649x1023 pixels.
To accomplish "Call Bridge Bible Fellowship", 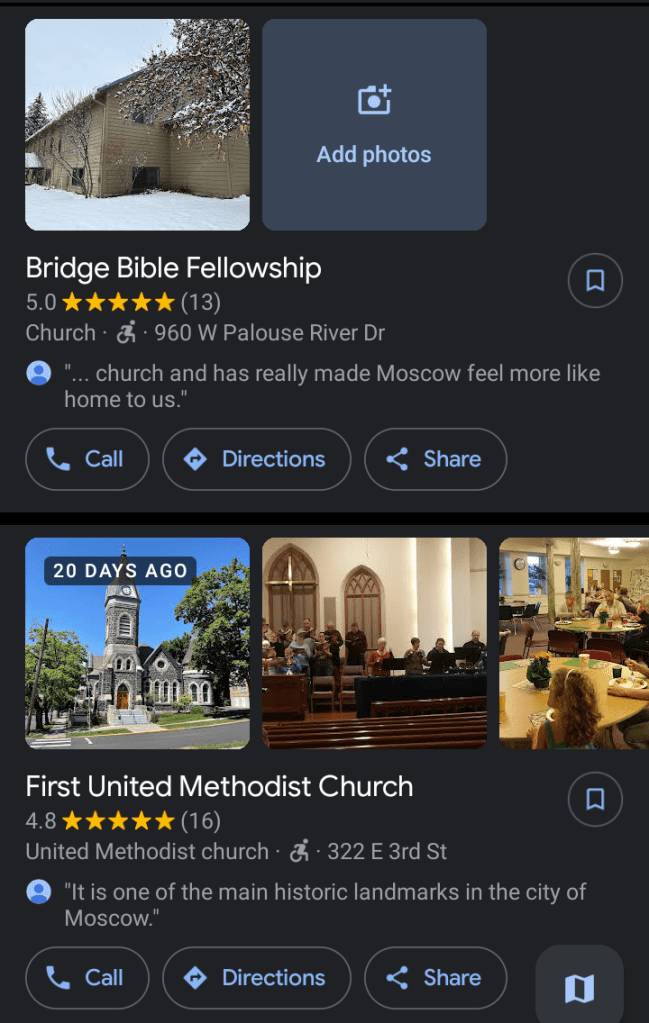I will coord(87,459).
